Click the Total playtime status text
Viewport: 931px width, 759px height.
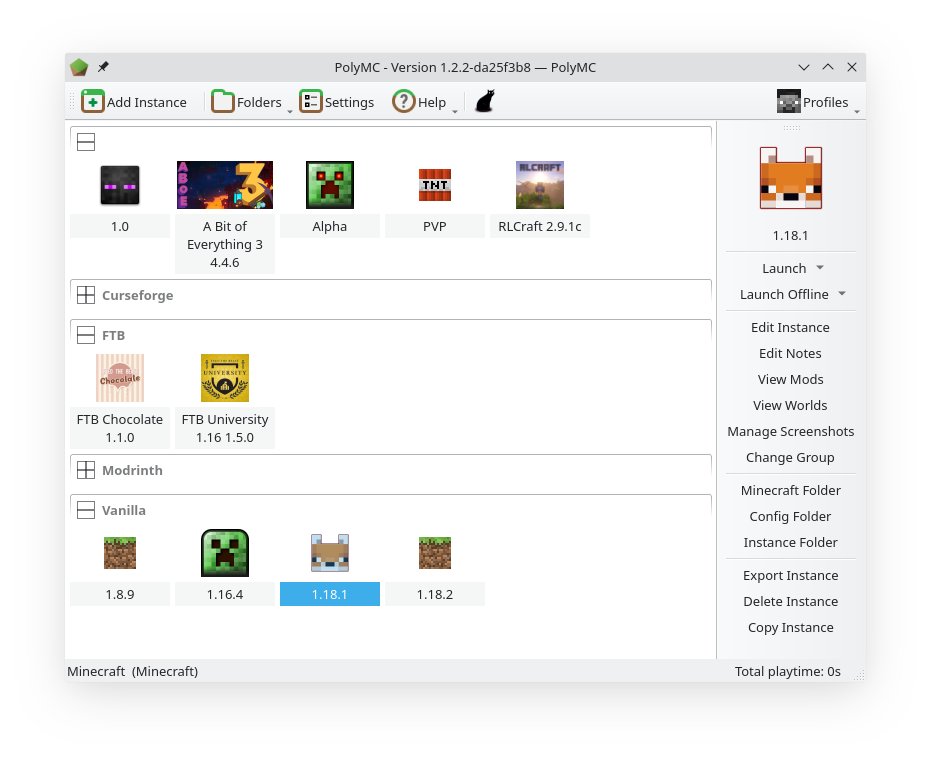click(787, 672)
